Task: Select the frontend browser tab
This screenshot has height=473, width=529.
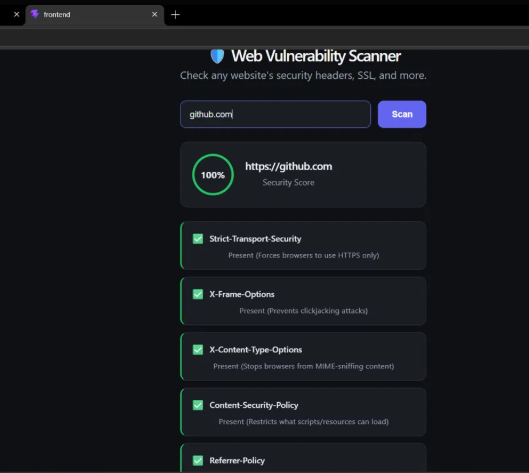Action: pos(95,15)
